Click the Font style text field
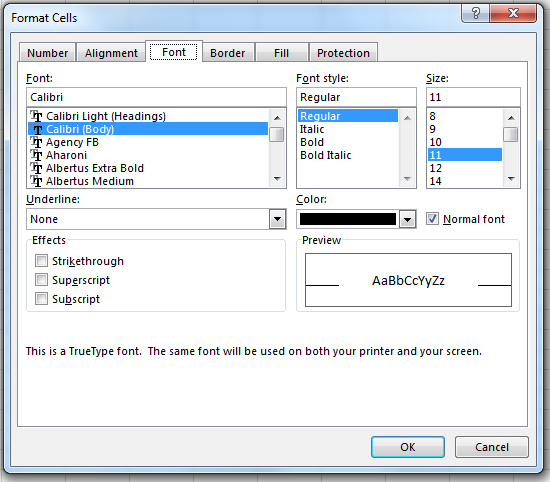 click(x=356, y=97)
